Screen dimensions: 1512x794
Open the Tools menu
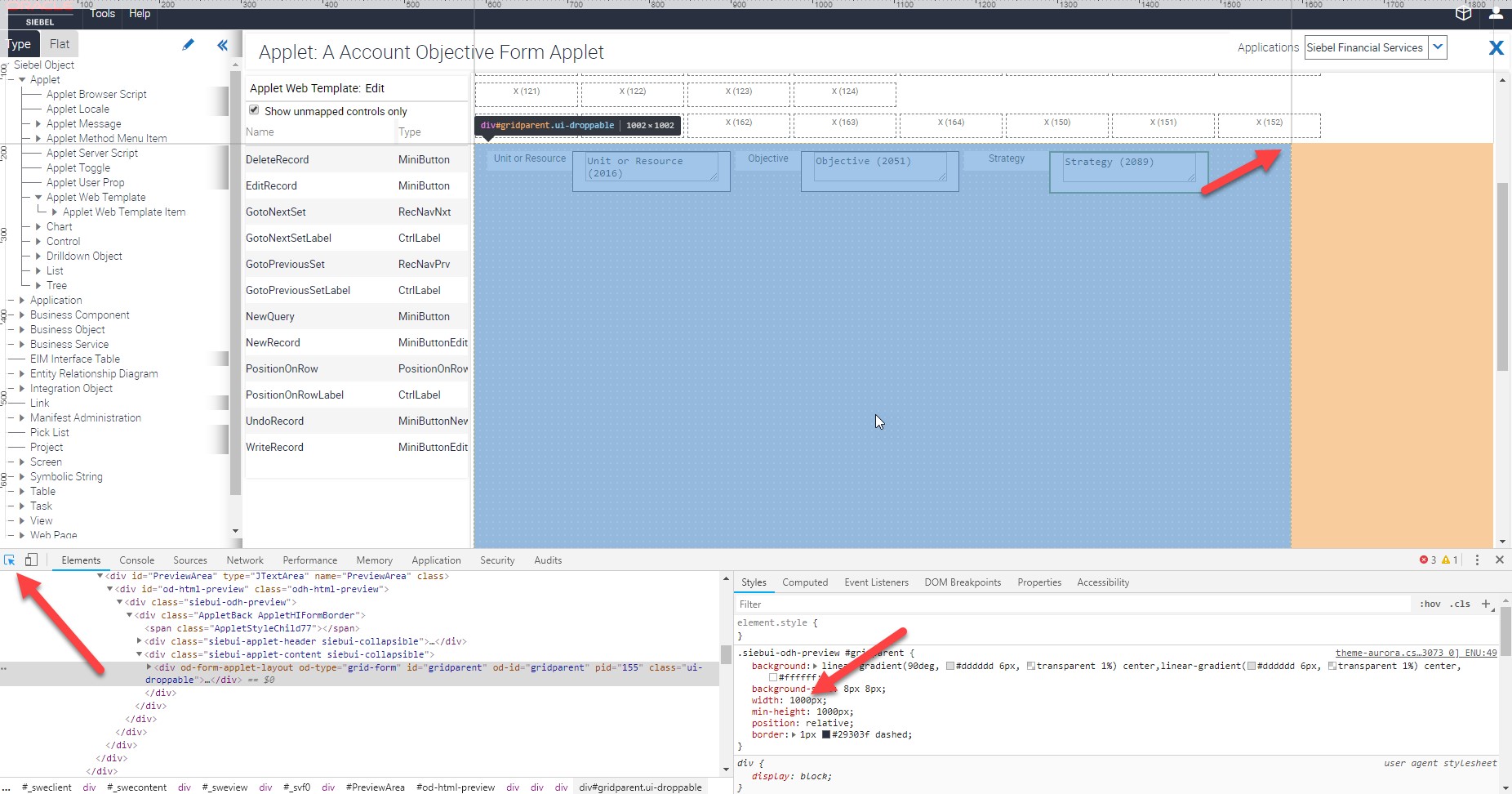103,13
